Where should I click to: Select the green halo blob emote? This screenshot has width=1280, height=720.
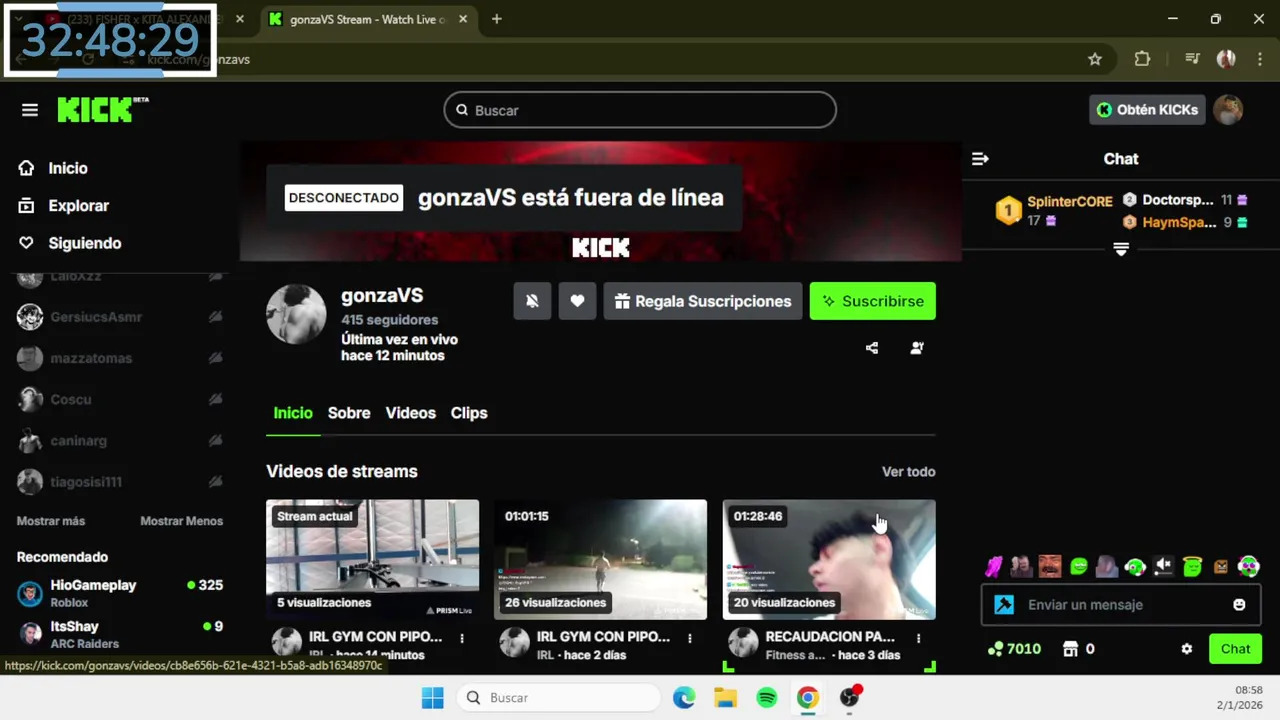1192,567
